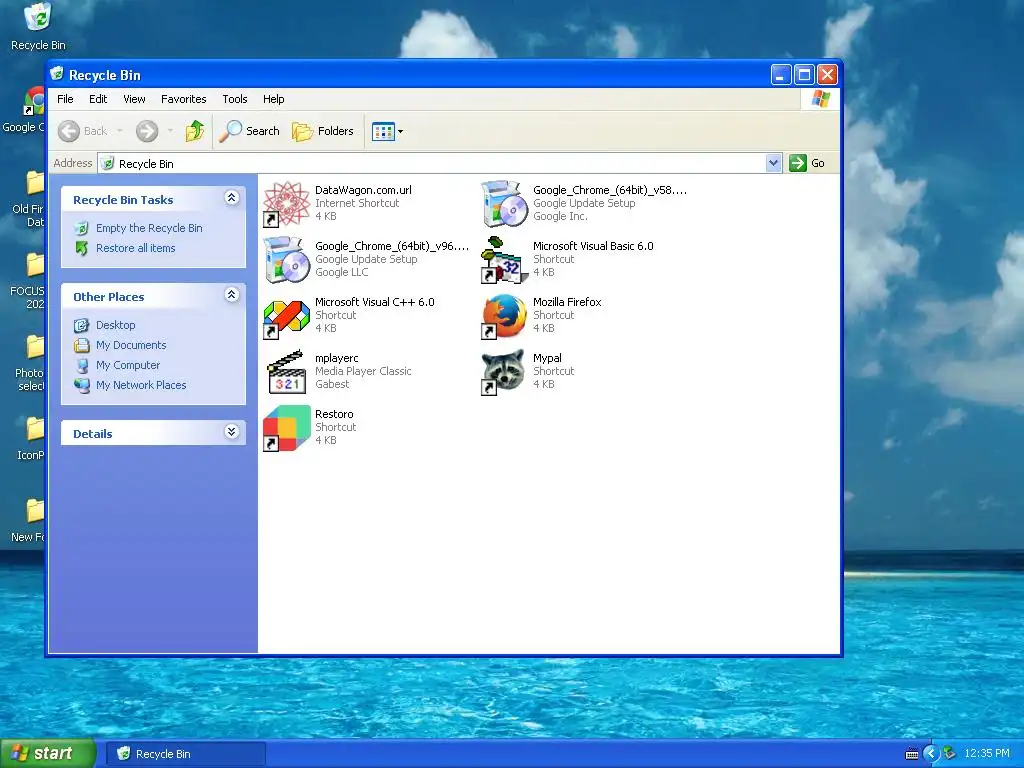Click the keyboard tray icon

[912, 754]
